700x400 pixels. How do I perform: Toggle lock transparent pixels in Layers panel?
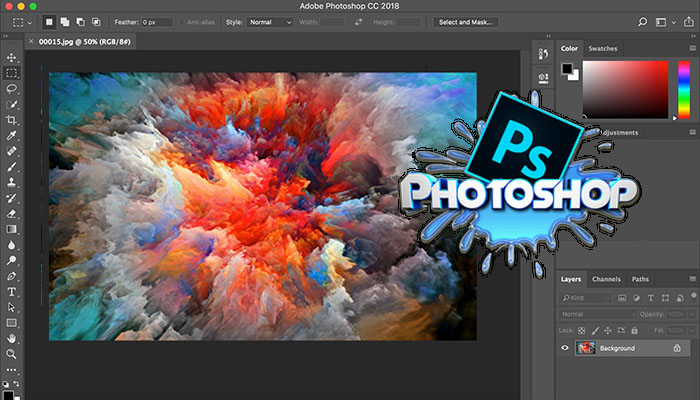click(583, 329)
